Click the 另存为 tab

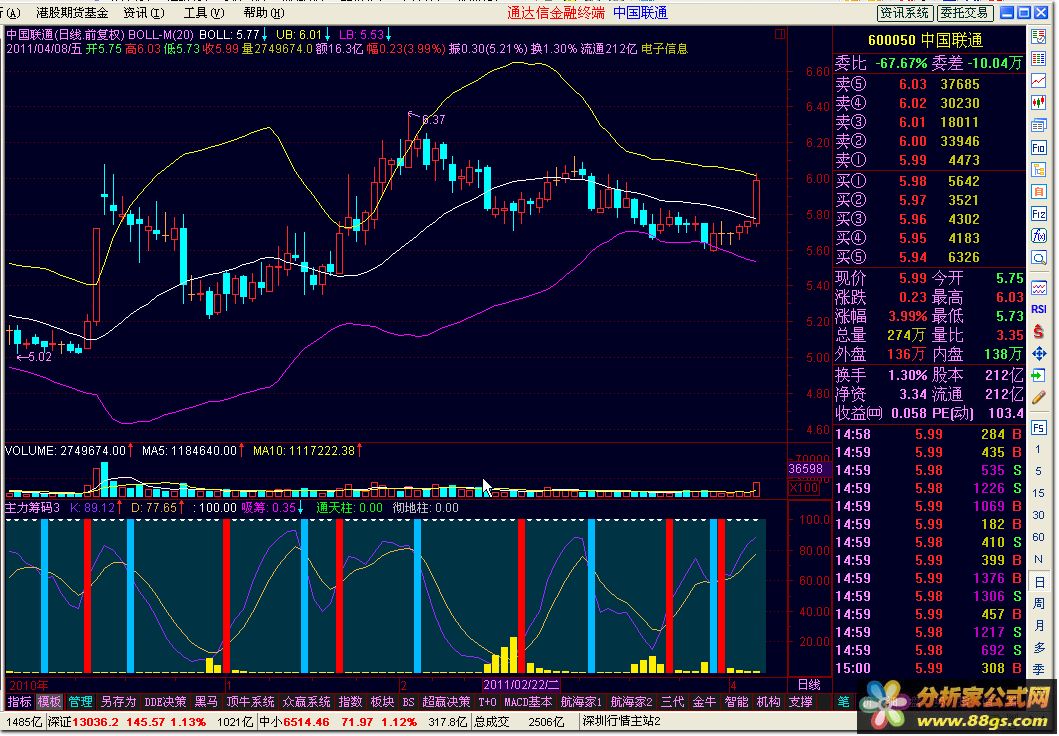pyautogui.click(x=118, y=702)
